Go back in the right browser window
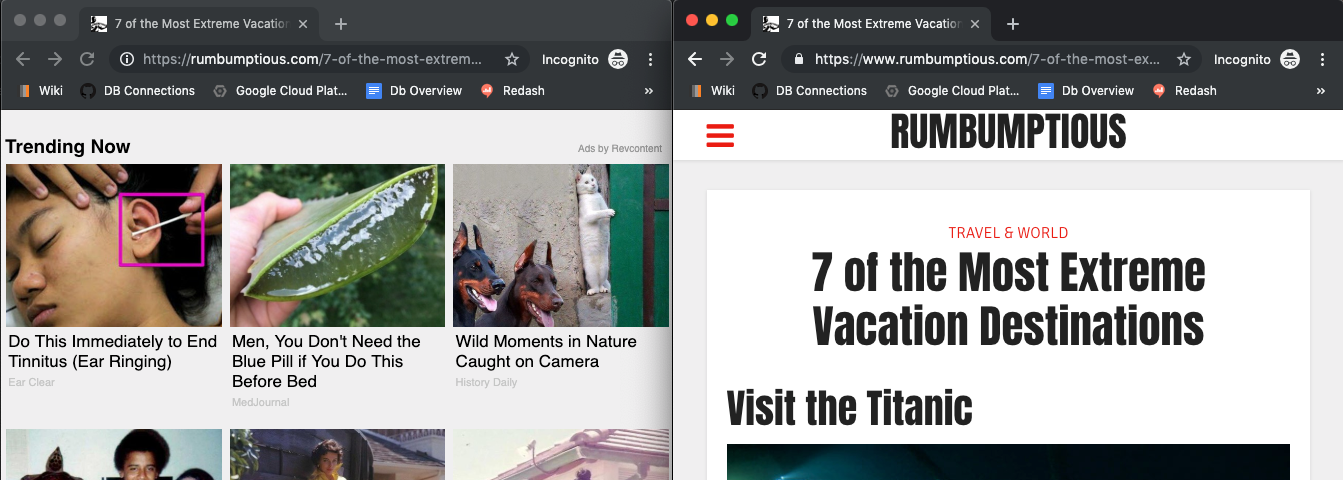This screenshot has width=1343, height=480. click(x=696, y=59)
